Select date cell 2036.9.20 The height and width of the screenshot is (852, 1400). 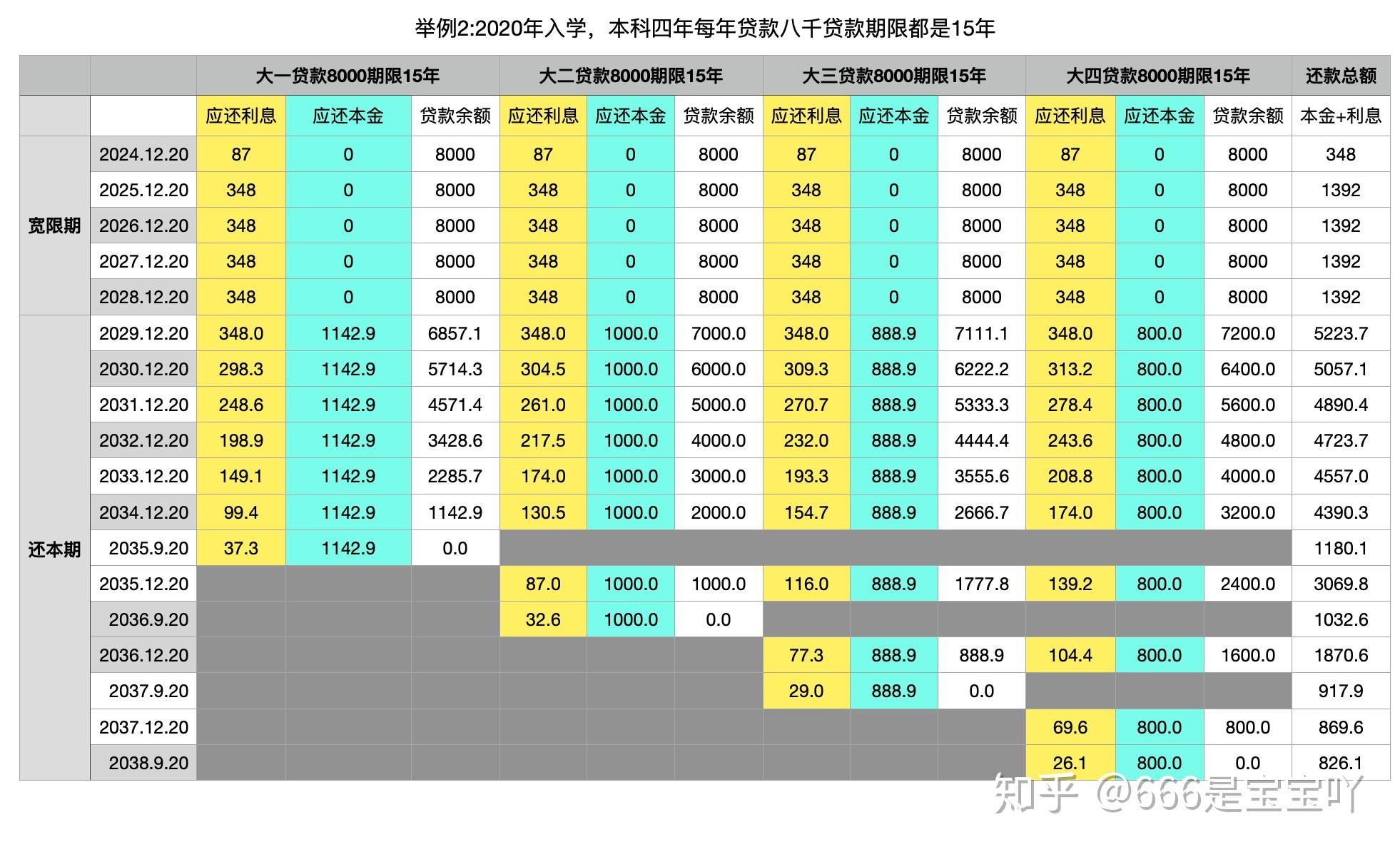click(x=143, y=619)
